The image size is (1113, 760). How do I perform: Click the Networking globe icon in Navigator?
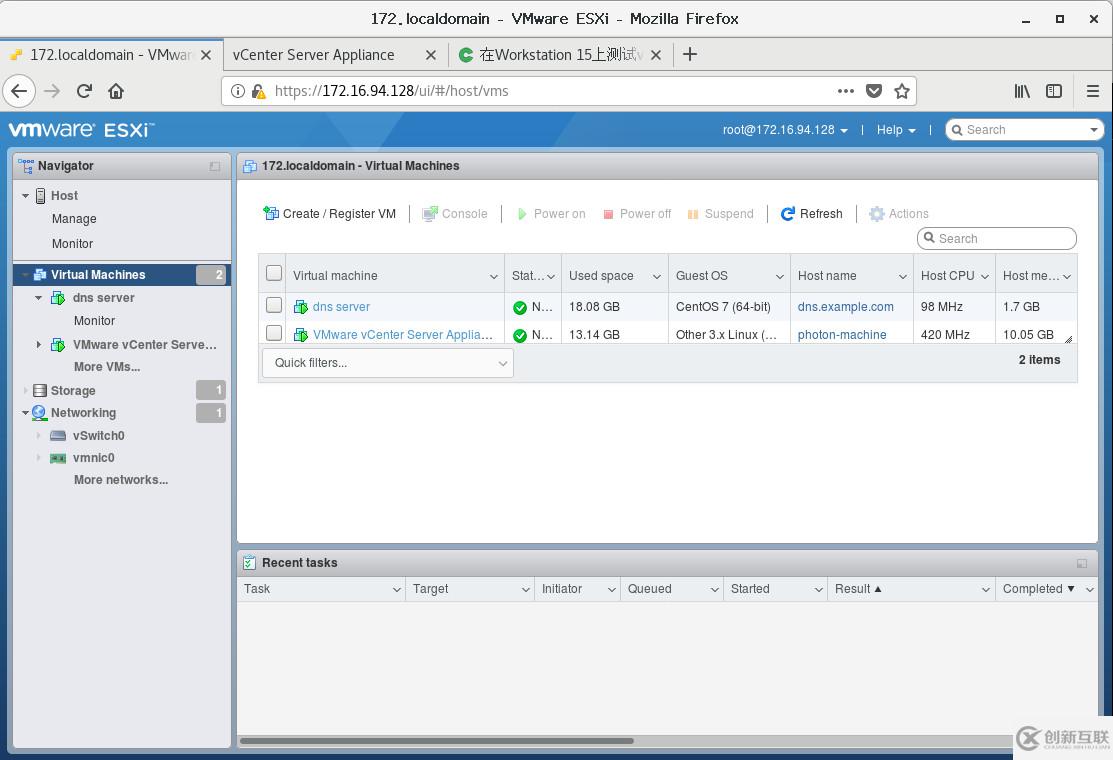click(x=39, y=412)
